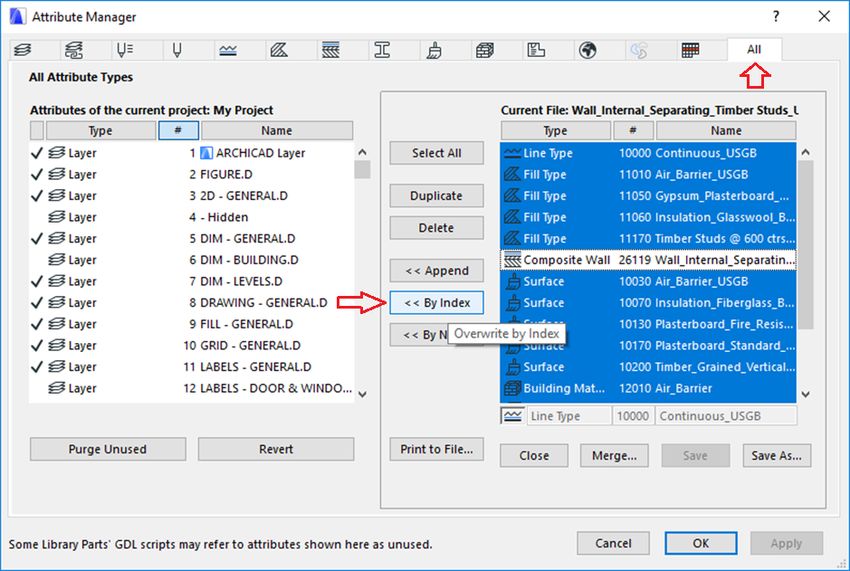Click Purge Unused button
The image size is (850, 571).
pos(108,449)
